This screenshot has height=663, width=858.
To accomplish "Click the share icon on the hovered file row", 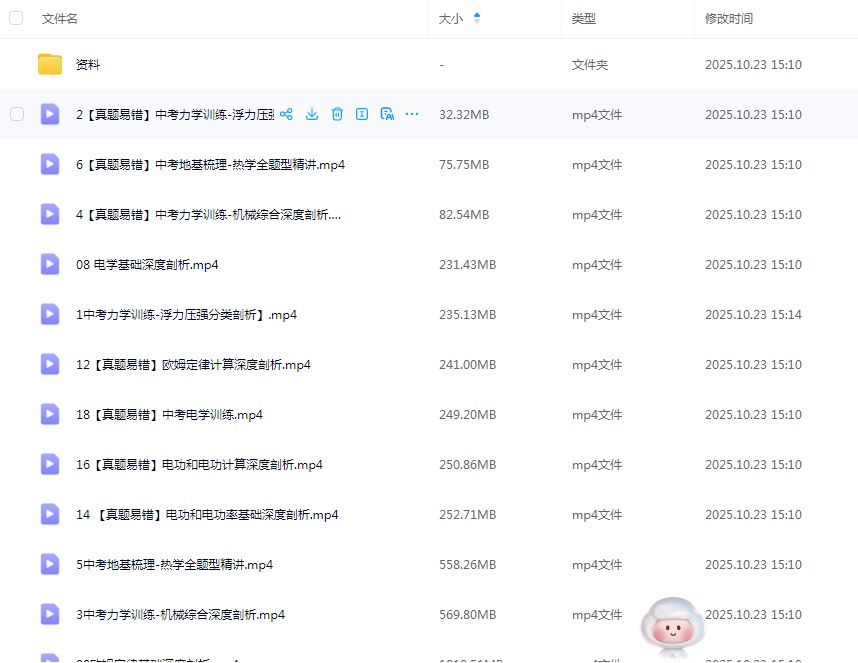I will 287,115.
